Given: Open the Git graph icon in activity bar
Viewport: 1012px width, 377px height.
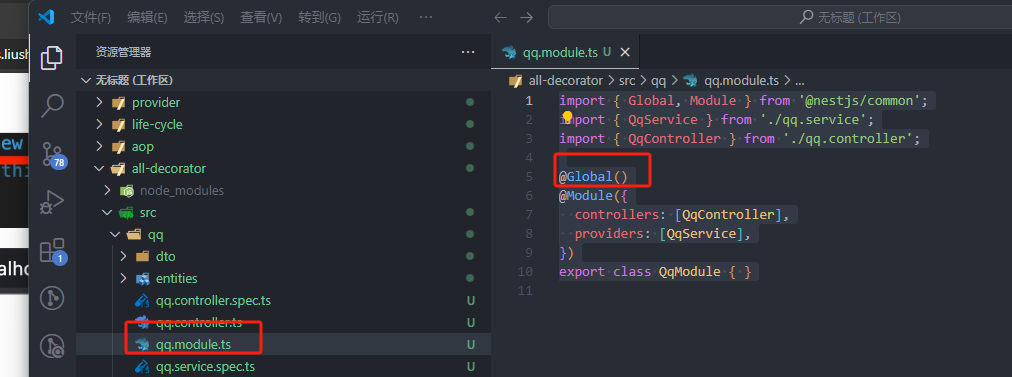Looking at the screenshot, I should point(52,298).
